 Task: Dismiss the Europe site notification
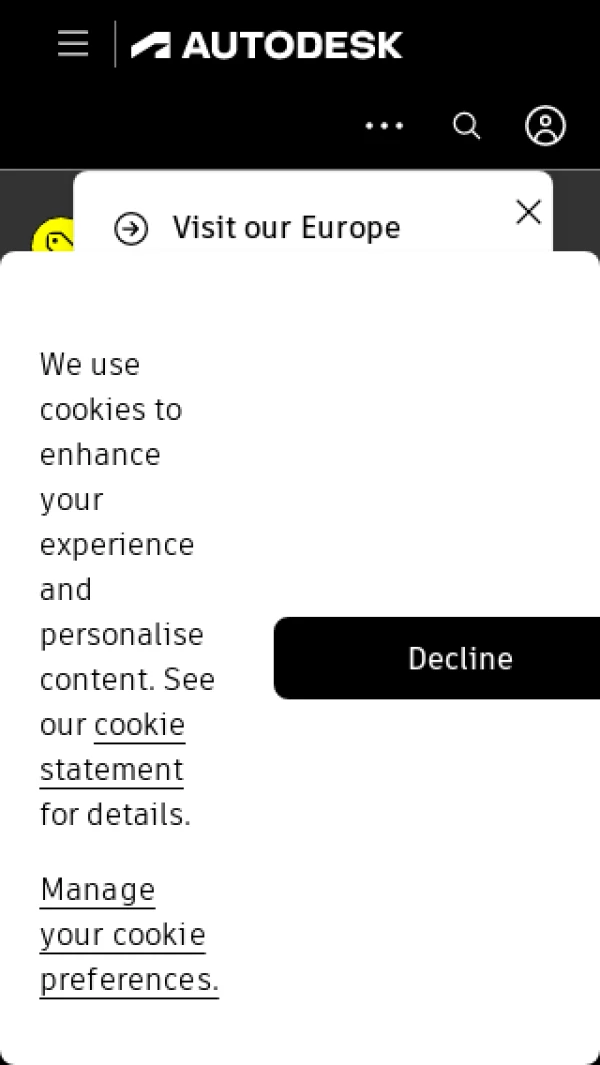[528, 212]
